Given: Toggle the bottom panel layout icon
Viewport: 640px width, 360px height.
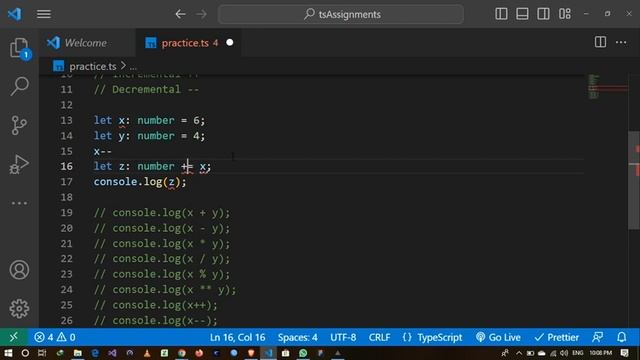Looking at the screenshot, I should coord(522,14).
